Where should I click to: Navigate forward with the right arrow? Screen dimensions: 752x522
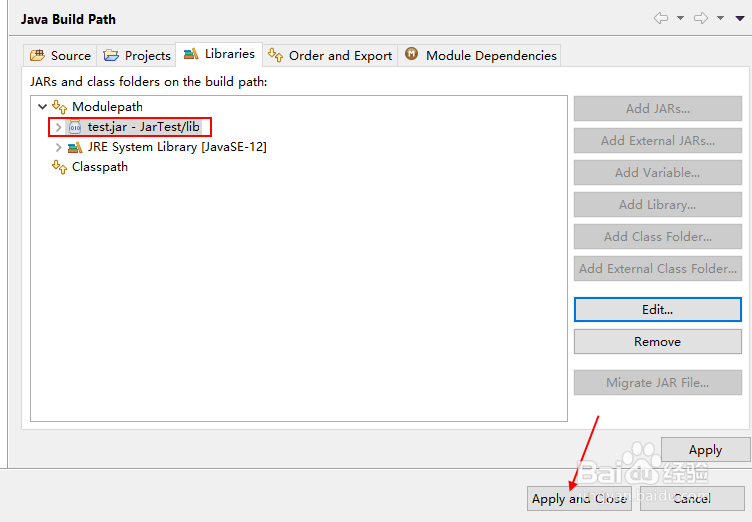701,18
